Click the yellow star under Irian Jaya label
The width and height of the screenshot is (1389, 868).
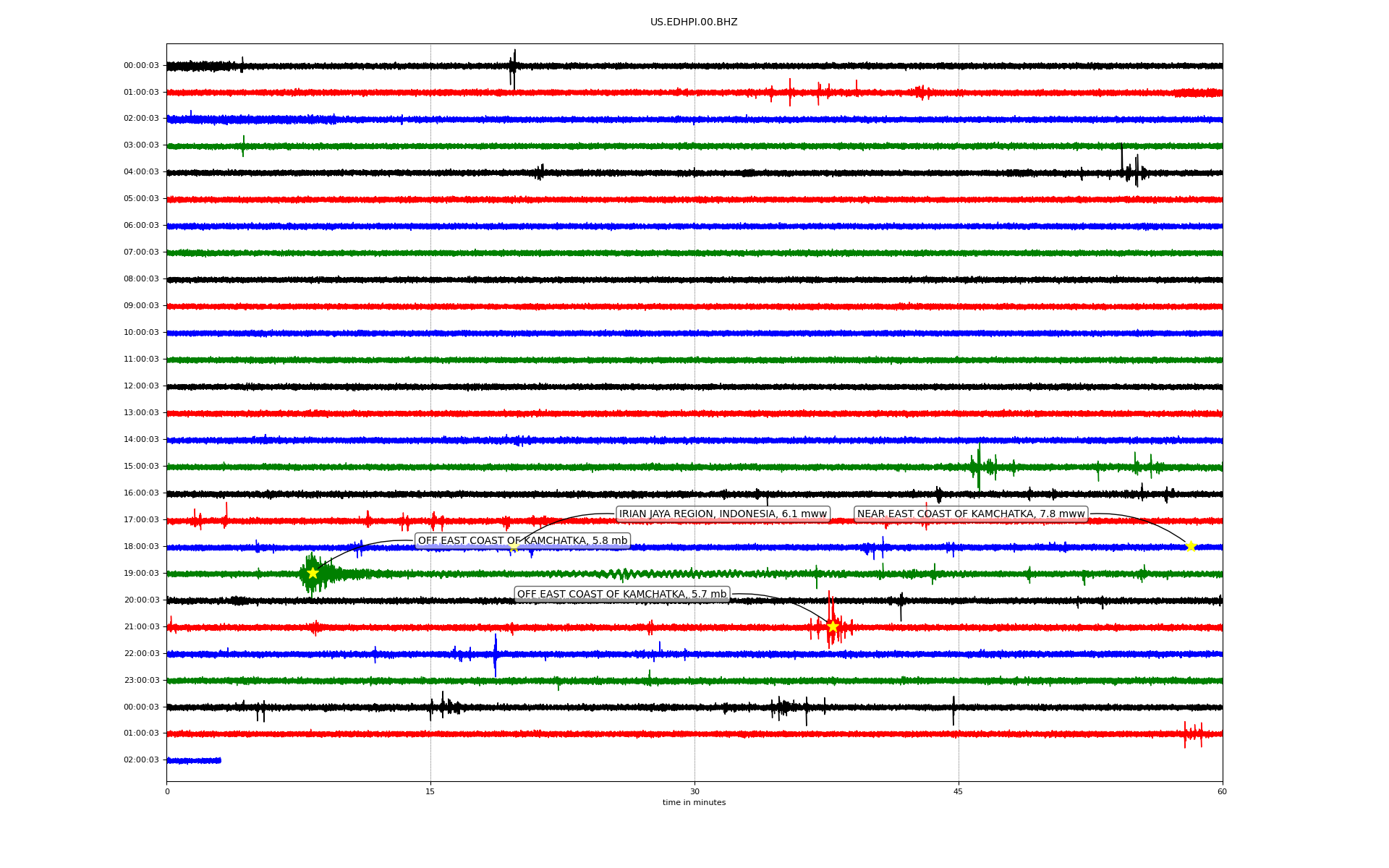tap(514, 547)
